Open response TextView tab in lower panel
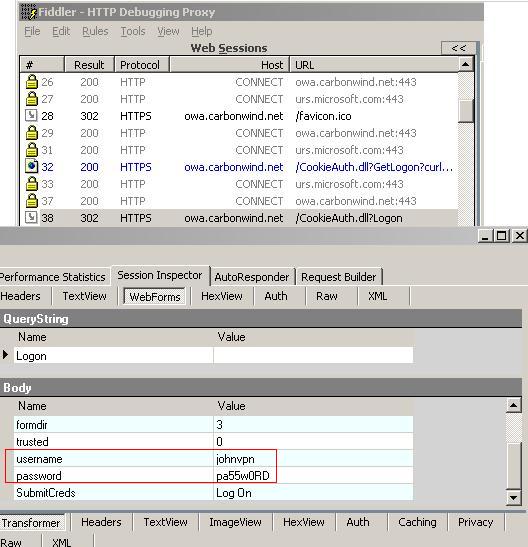Viewport: 528px width, 547px height. coord(165,522)
